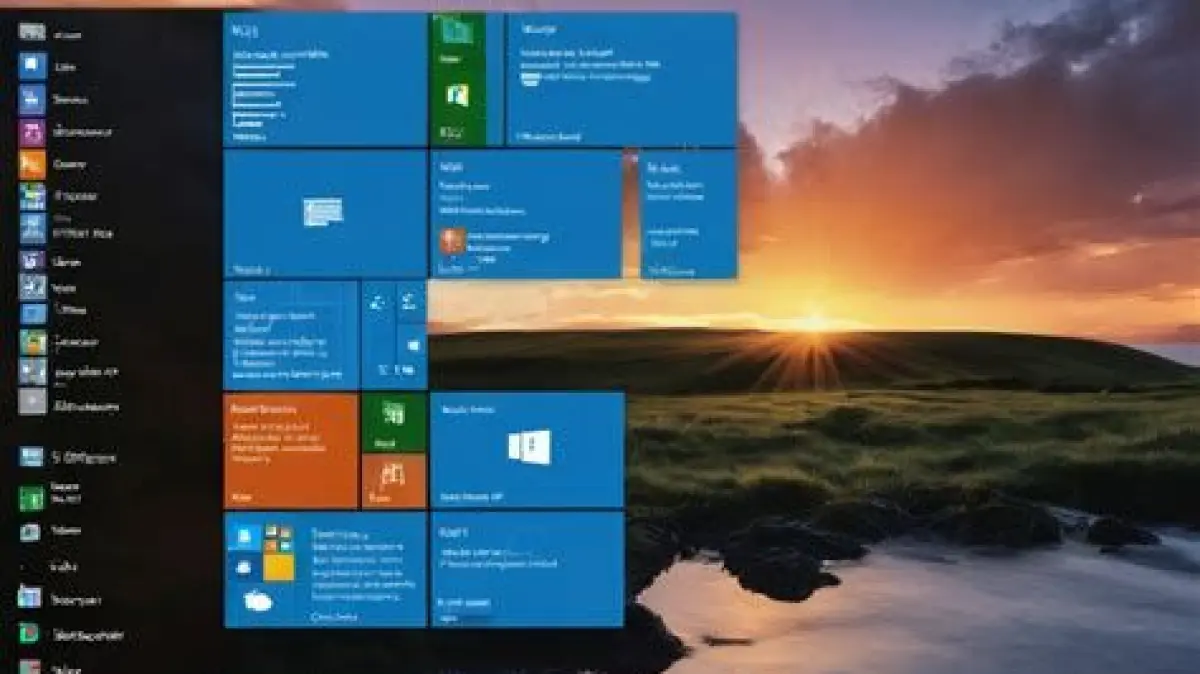Click the small green tile beside the orange tile
Screen dimensions: 1200x674
[393, 421]
